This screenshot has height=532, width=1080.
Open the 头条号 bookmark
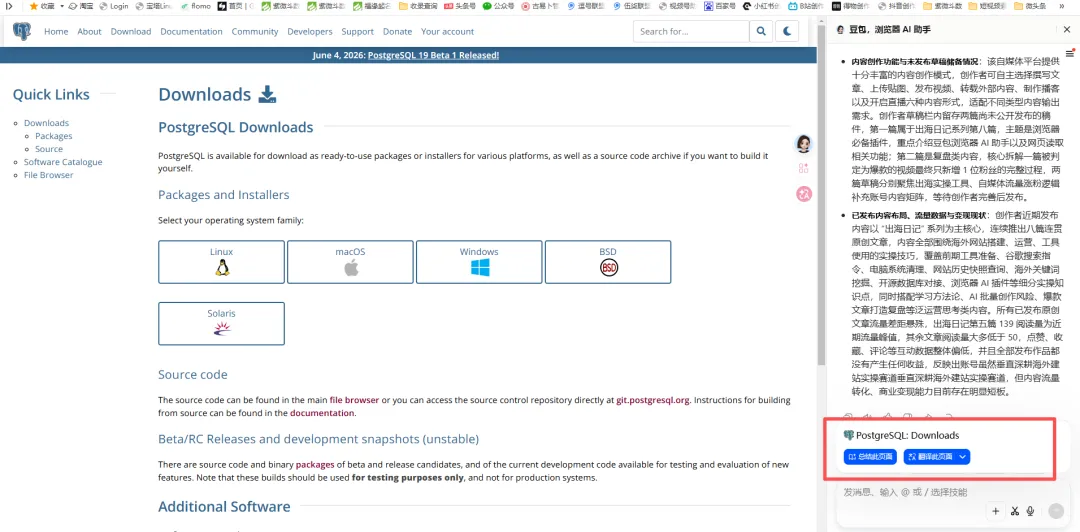[x=459, y=6]
